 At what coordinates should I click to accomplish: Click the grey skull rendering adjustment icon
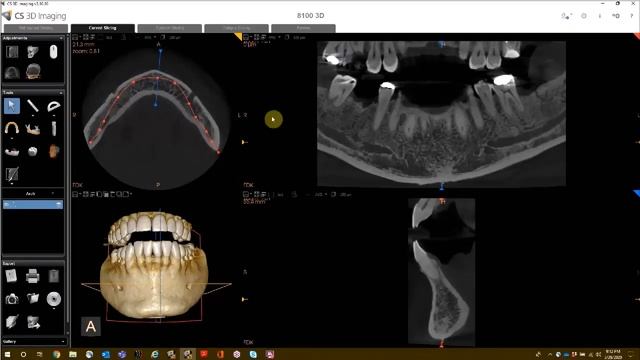[33, 52]
